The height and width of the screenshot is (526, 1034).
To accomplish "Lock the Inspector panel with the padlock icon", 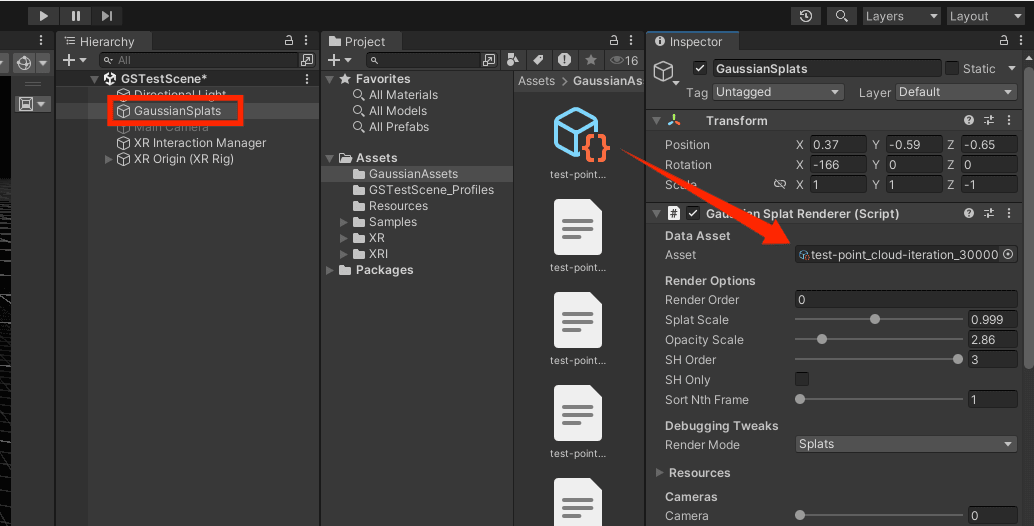I will click(x=1004, y=41).
